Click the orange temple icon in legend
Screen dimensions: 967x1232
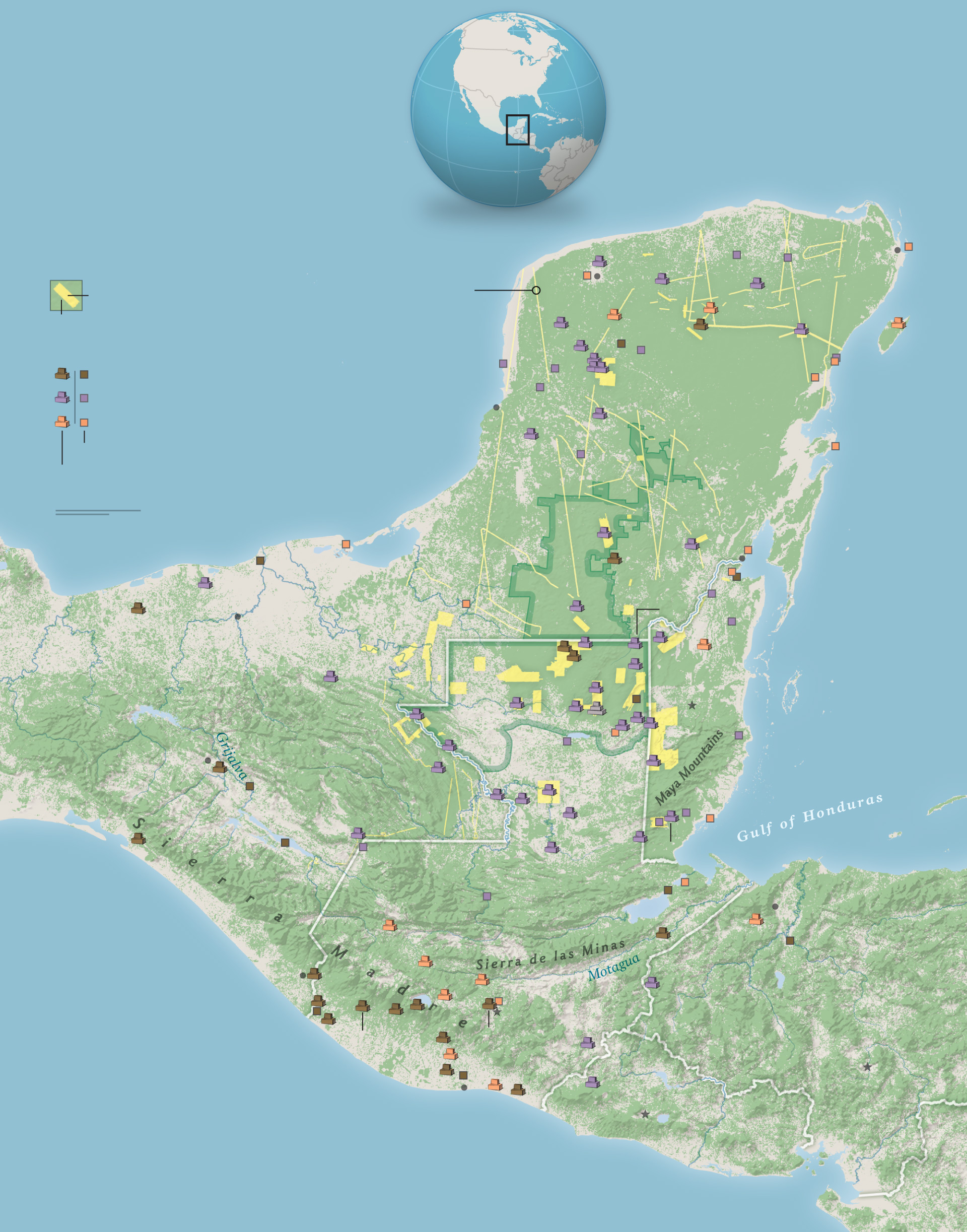(x=62, y=422)
